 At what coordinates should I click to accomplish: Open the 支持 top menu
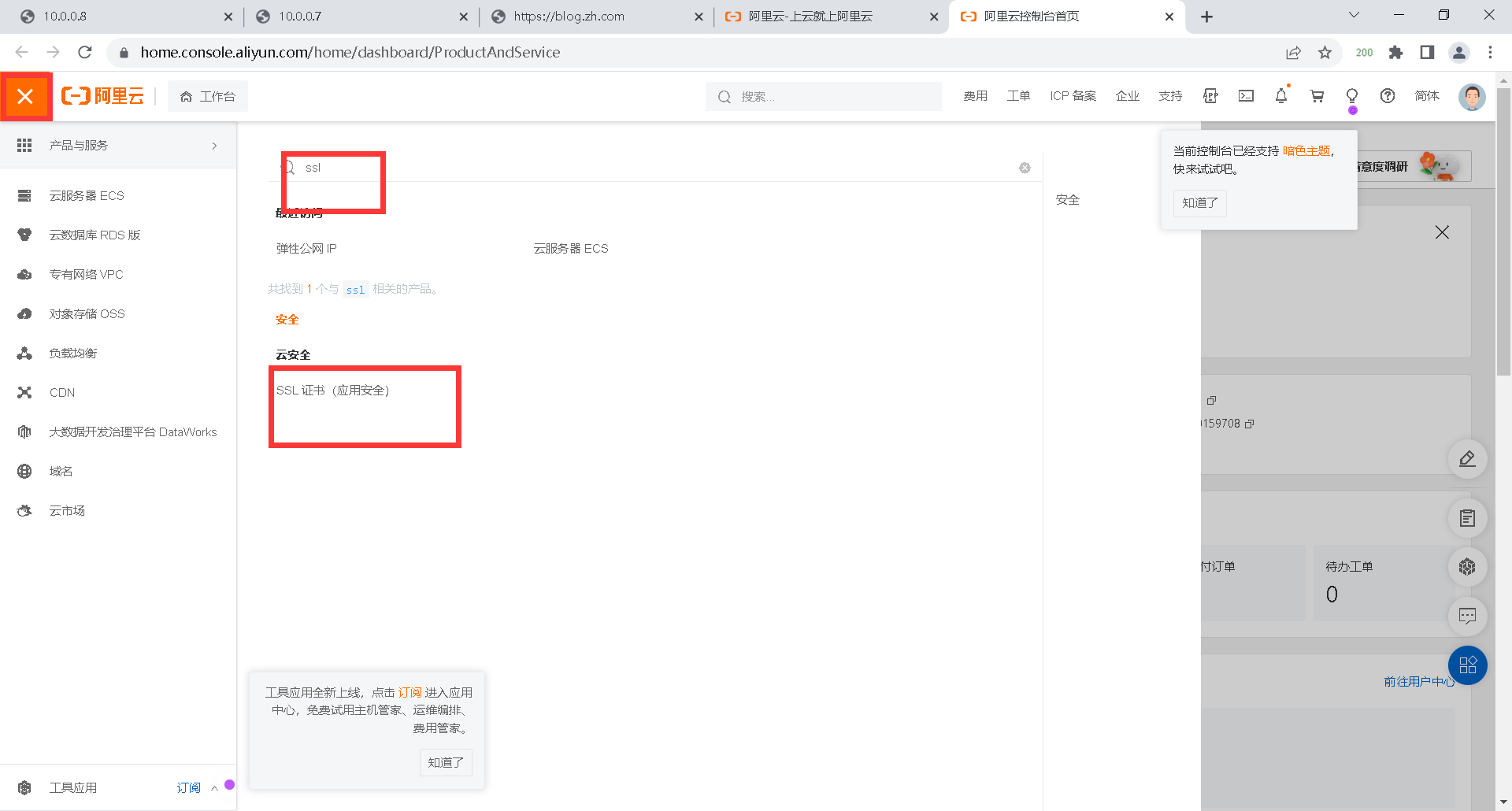point(1170,96)
